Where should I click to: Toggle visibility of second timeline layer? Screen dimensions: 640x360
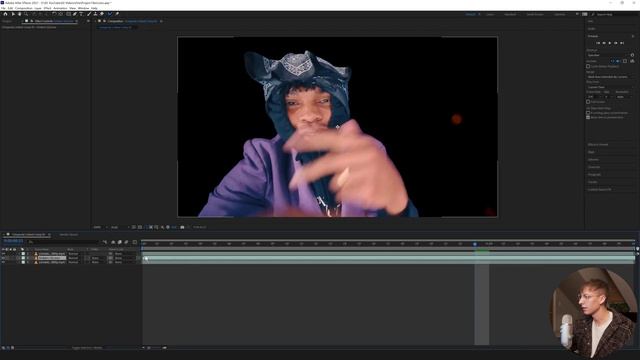[x=3, y=258]
